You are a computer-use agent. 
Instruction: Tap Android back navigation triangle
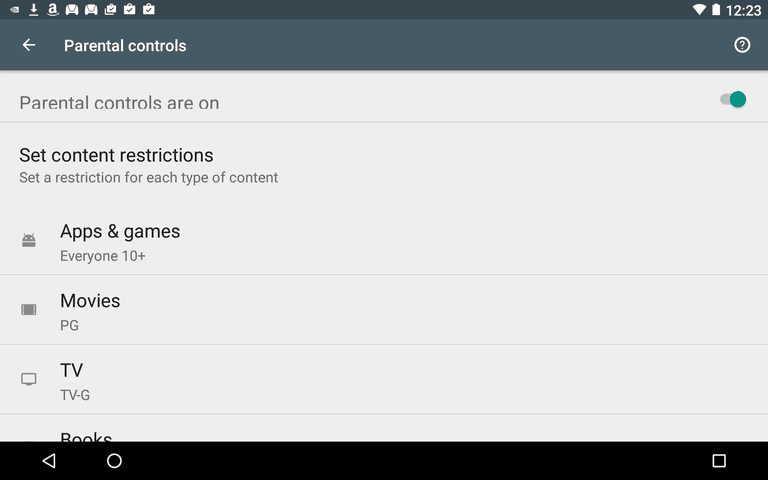pyautogui.click(x=49, y=460)
